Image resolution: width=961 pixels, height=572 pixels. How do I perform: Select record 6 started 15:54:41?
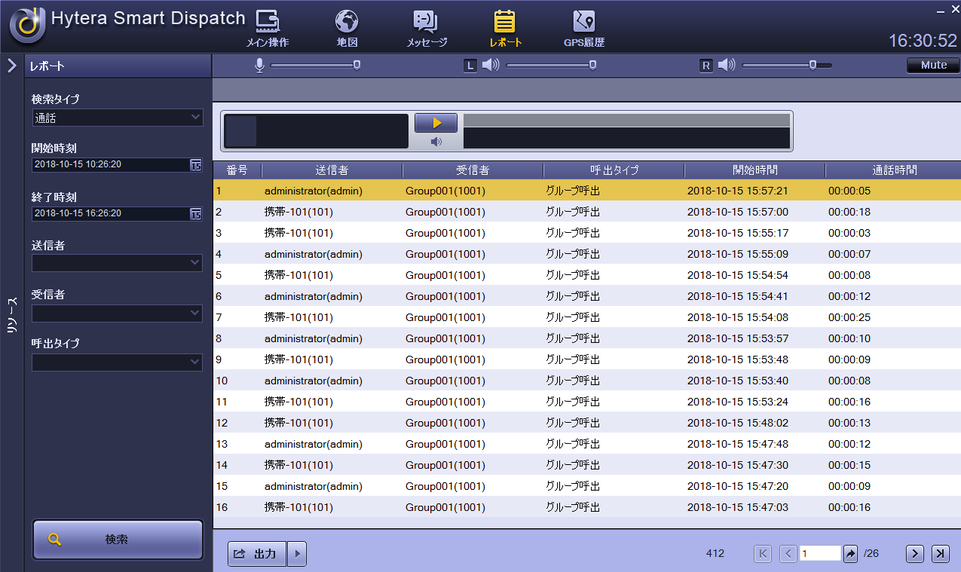pyautogui.click(x=587, y=296)
